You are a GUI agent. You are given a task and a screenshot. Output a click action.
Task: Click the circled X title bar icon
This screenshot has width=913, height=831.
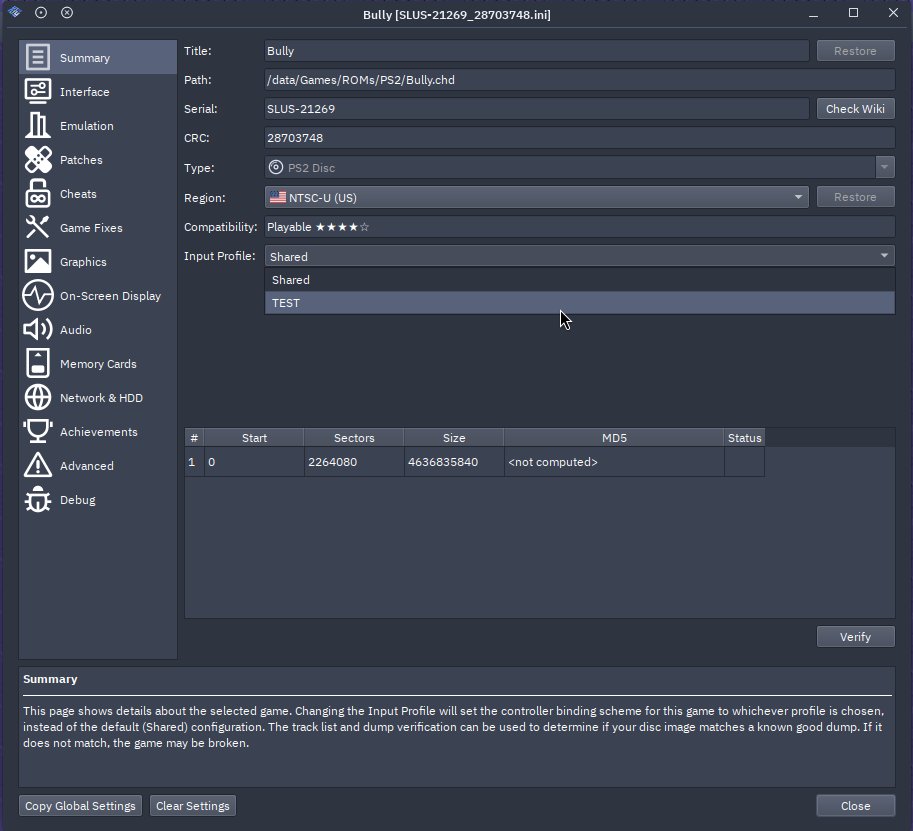click(x=67, y=12)
